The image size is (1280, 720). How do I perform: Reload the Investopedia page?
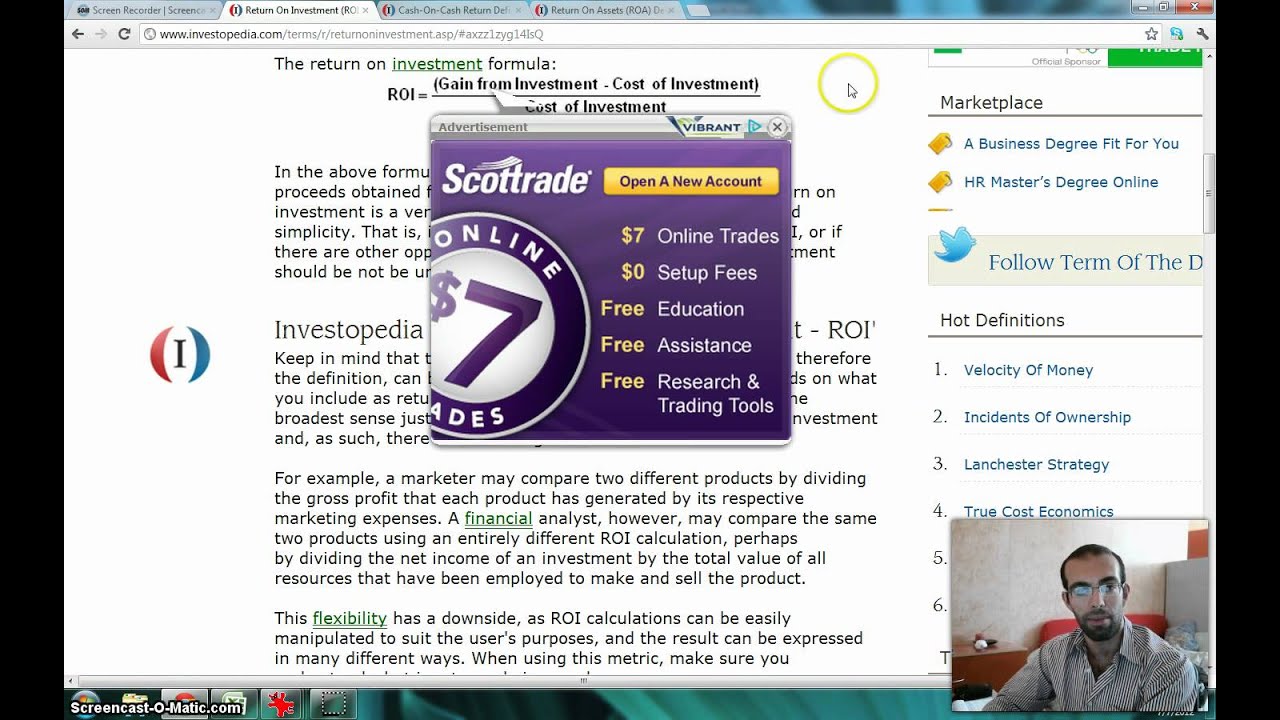124,34
